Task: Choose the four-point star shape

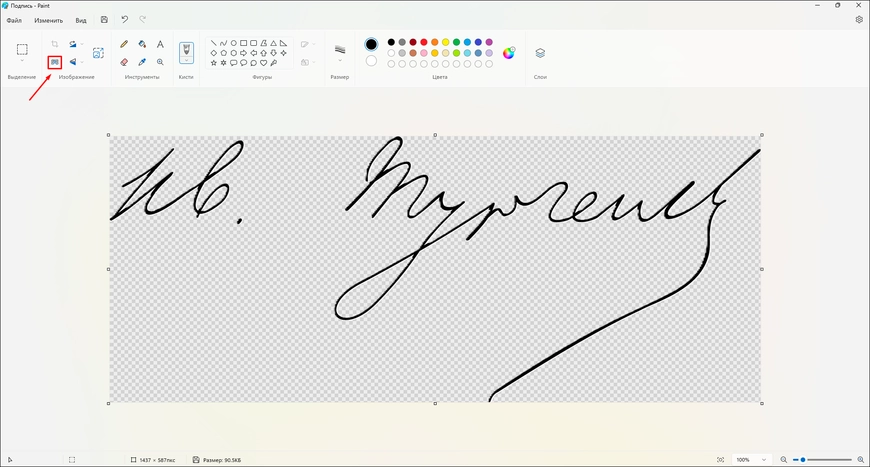Action: pos(284,53)
